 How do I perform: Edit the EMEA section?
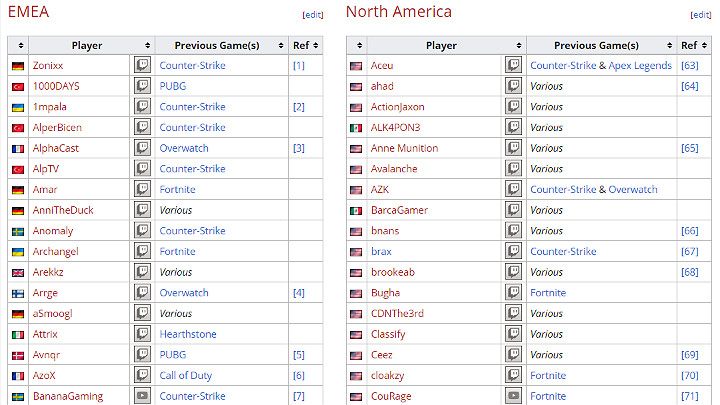click(x=313, y=15)
